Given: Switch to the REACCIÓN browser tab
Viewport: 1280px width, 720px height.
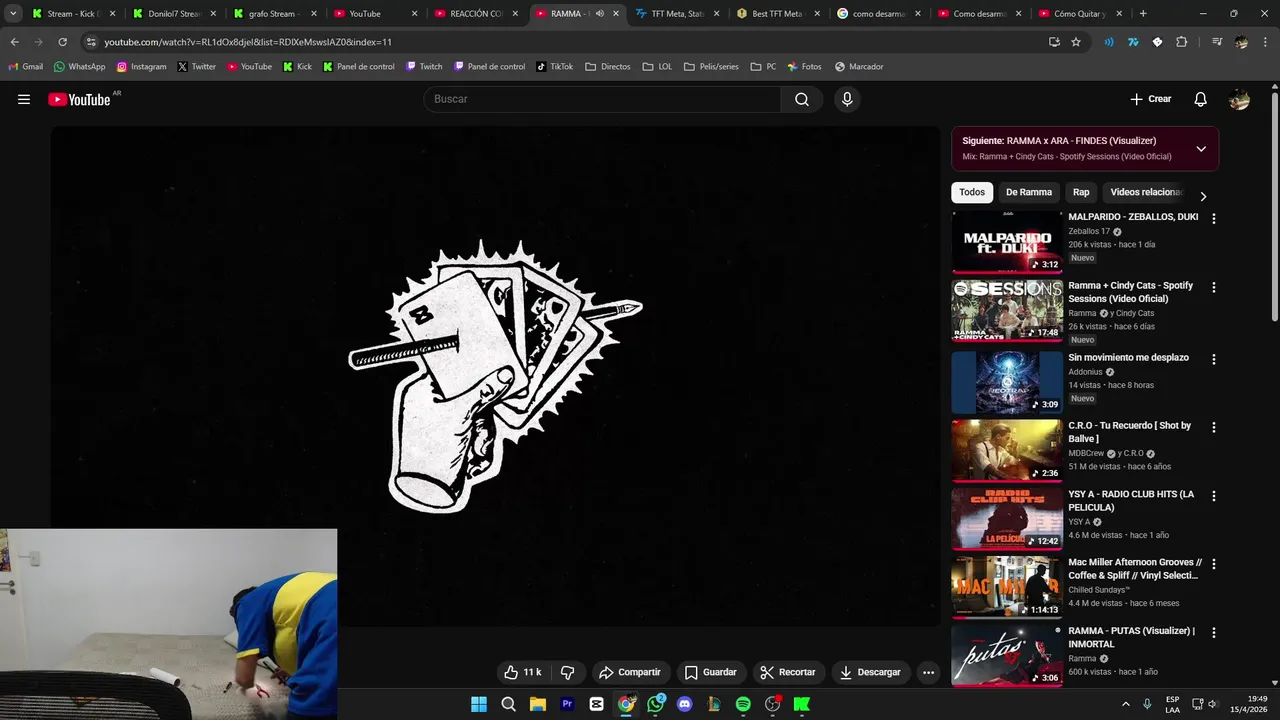Looking at the screenshot, I should [x=476, y=14].
